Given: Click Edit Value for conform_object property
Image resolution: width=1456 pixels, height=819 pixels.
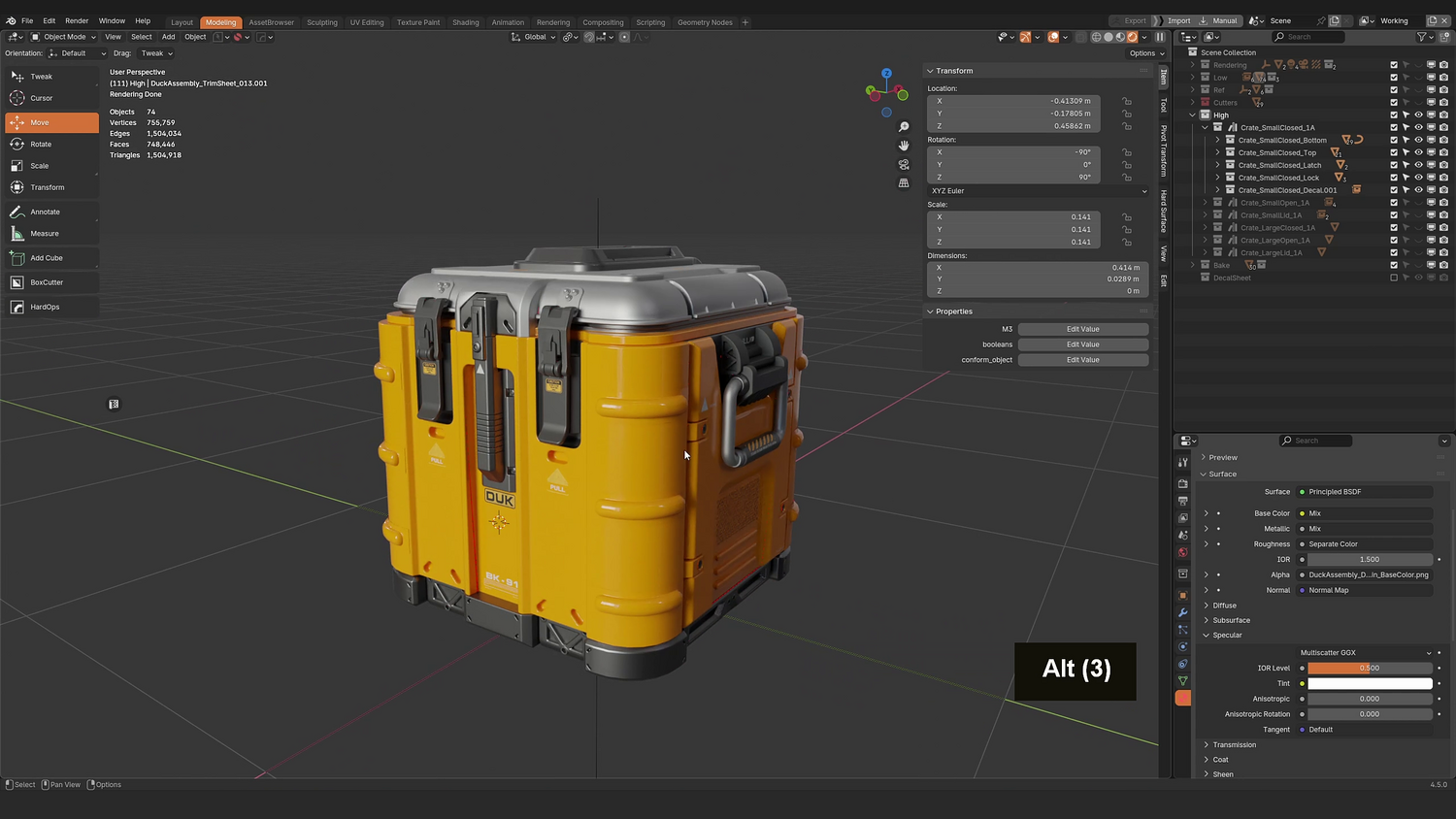Looking at the screenshot, I should click(x=1083, y=360).
